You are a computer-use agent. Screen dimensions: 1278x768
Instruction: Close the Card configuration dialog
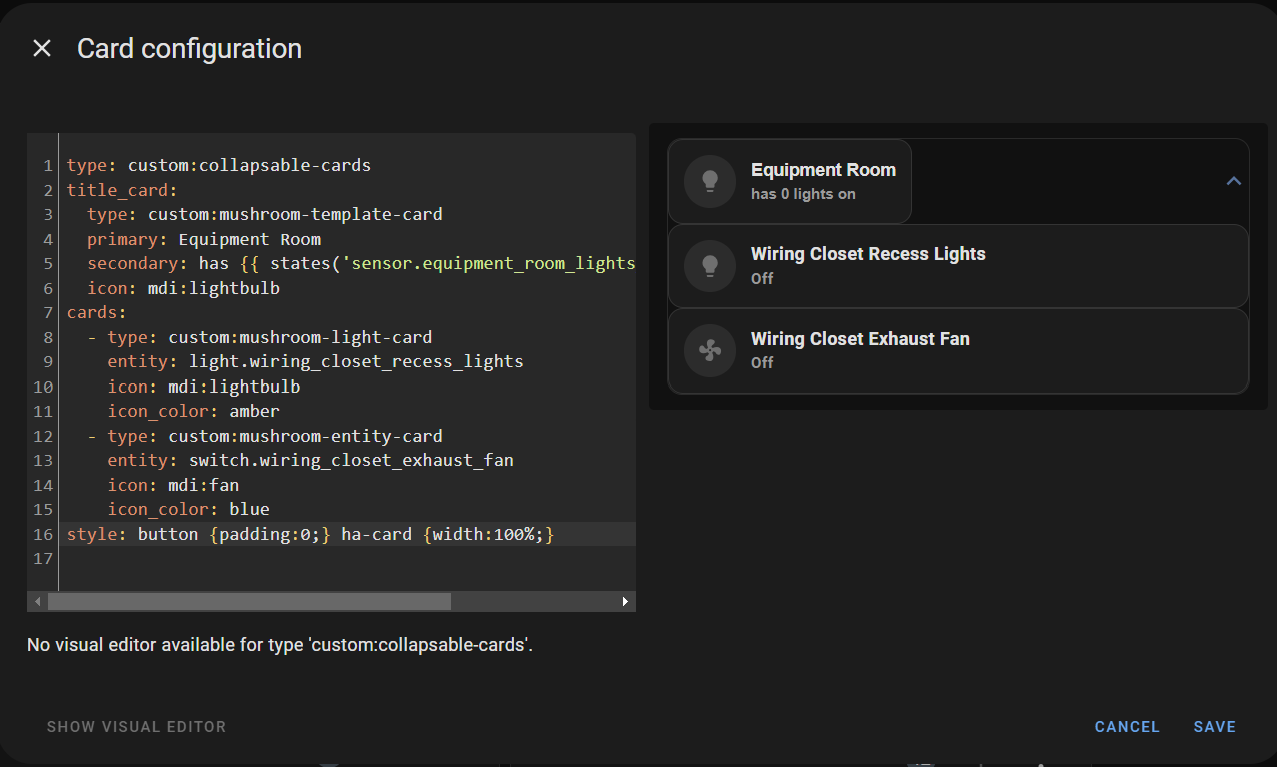pos(42,48)
